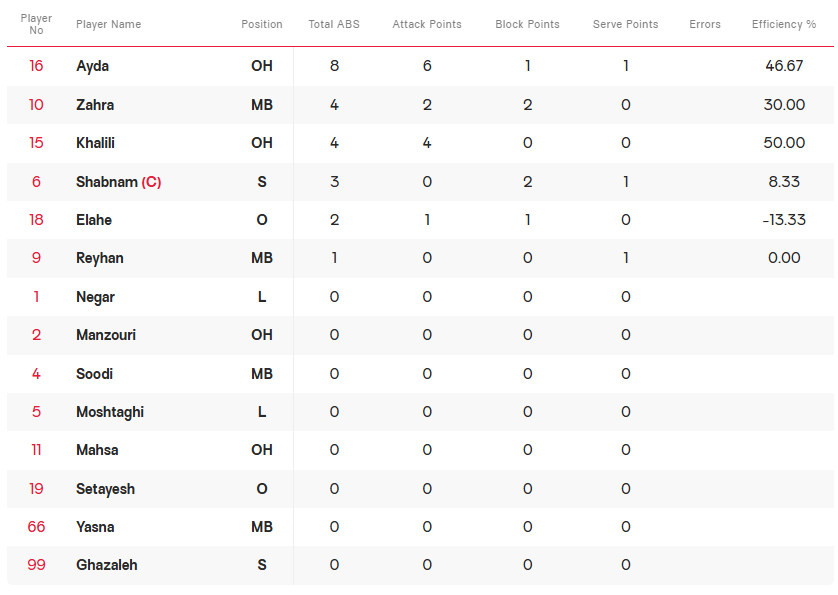838x595 pixels.
Task: Click the Serve Points column header
Action: coord(625,24)
